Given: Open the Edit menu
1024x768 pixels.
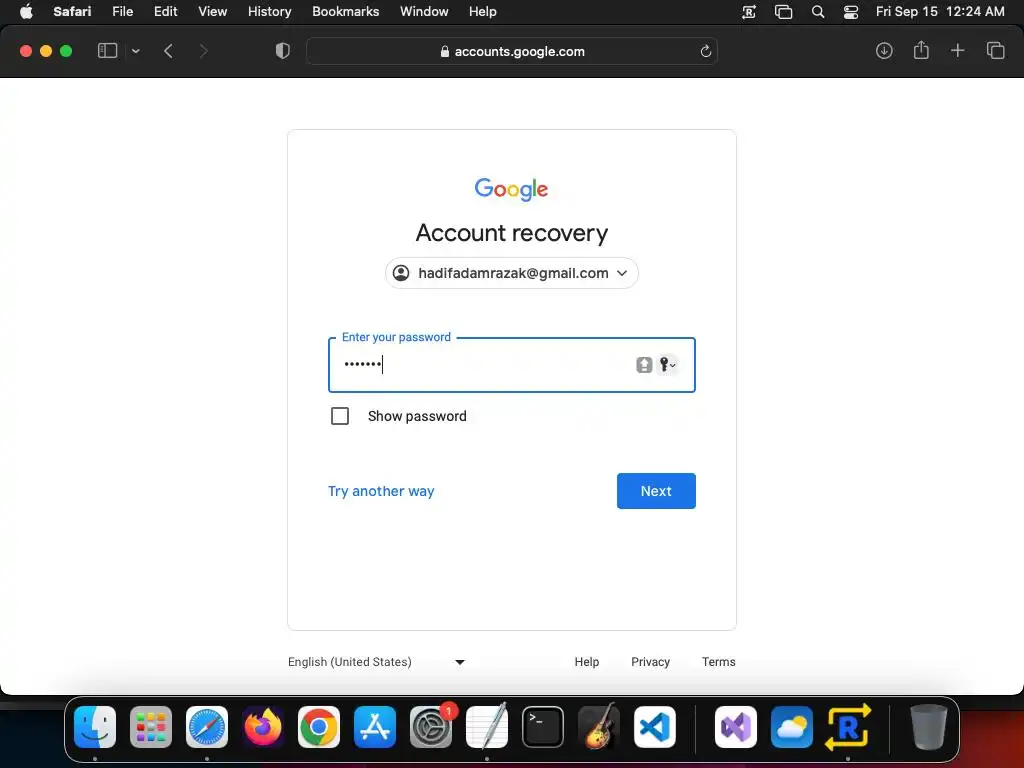Looking at the screenshot, I should coord(165,11).
